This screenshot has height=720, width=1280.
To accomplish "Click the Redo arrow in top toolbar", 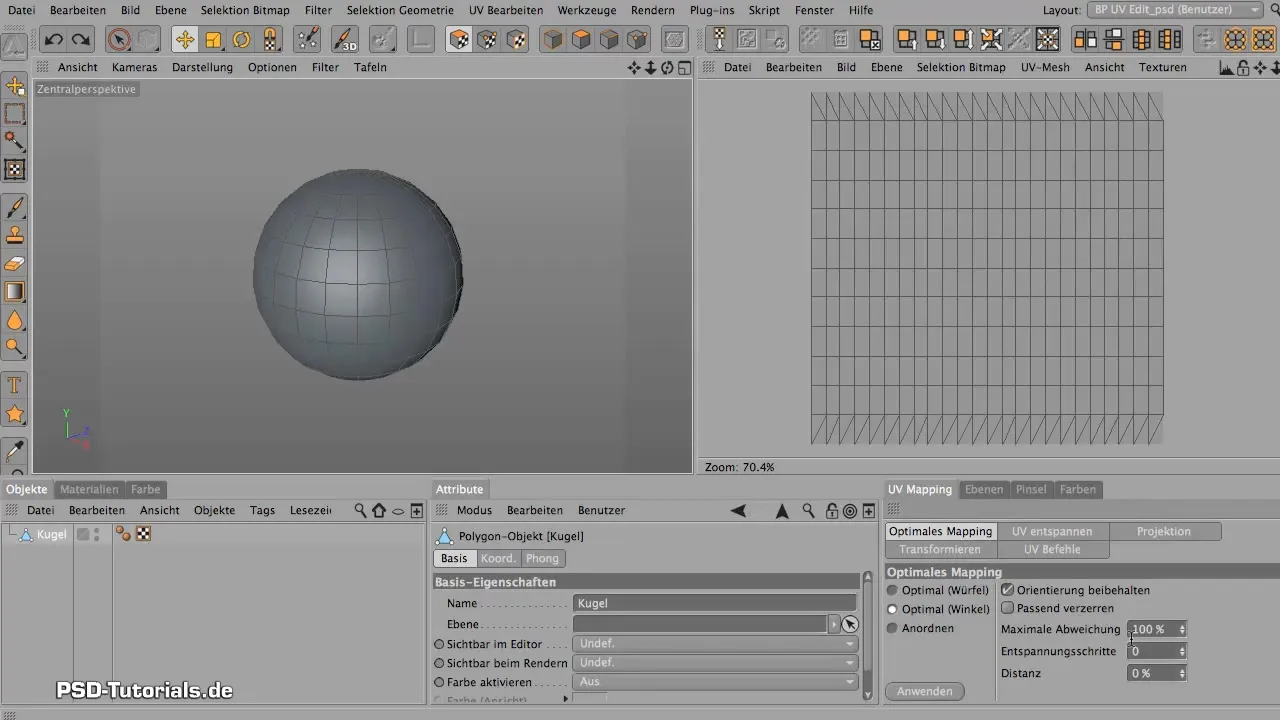I will point(81,40).
